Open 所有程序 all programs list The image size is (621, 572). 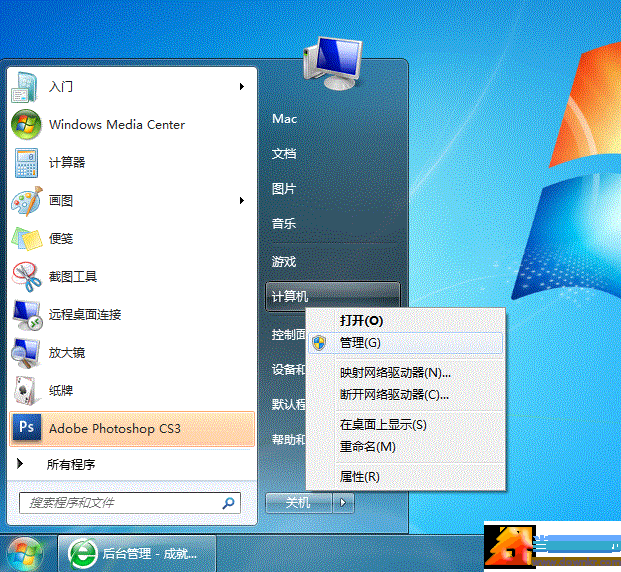72,464
